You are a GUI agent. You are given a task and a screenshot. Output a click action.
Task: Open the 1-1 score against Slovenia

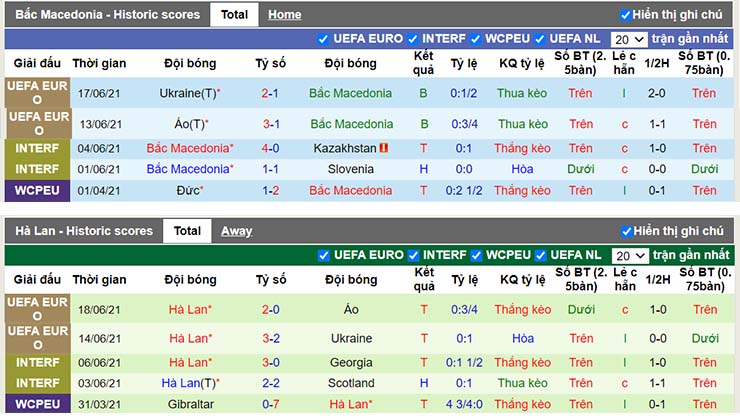click(270, 169)
